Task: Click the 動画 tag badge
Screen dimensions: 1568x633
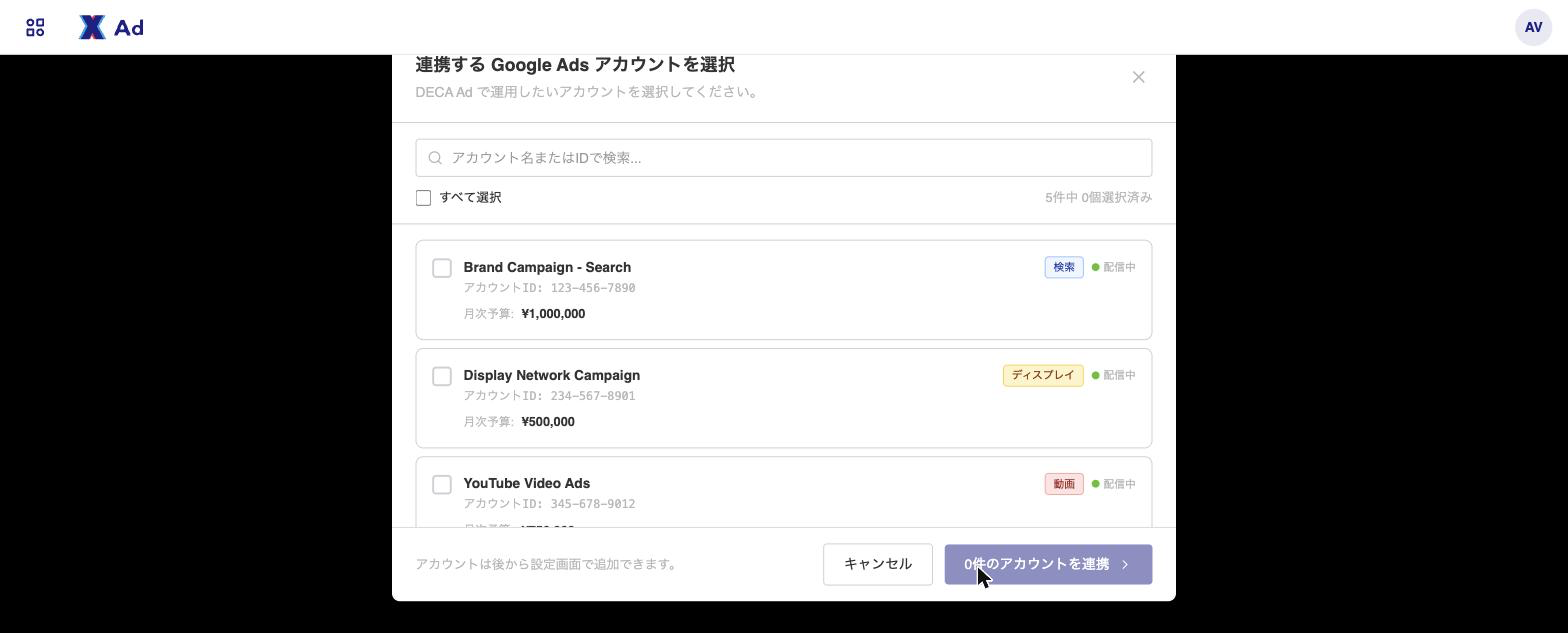Action: 1064,484
